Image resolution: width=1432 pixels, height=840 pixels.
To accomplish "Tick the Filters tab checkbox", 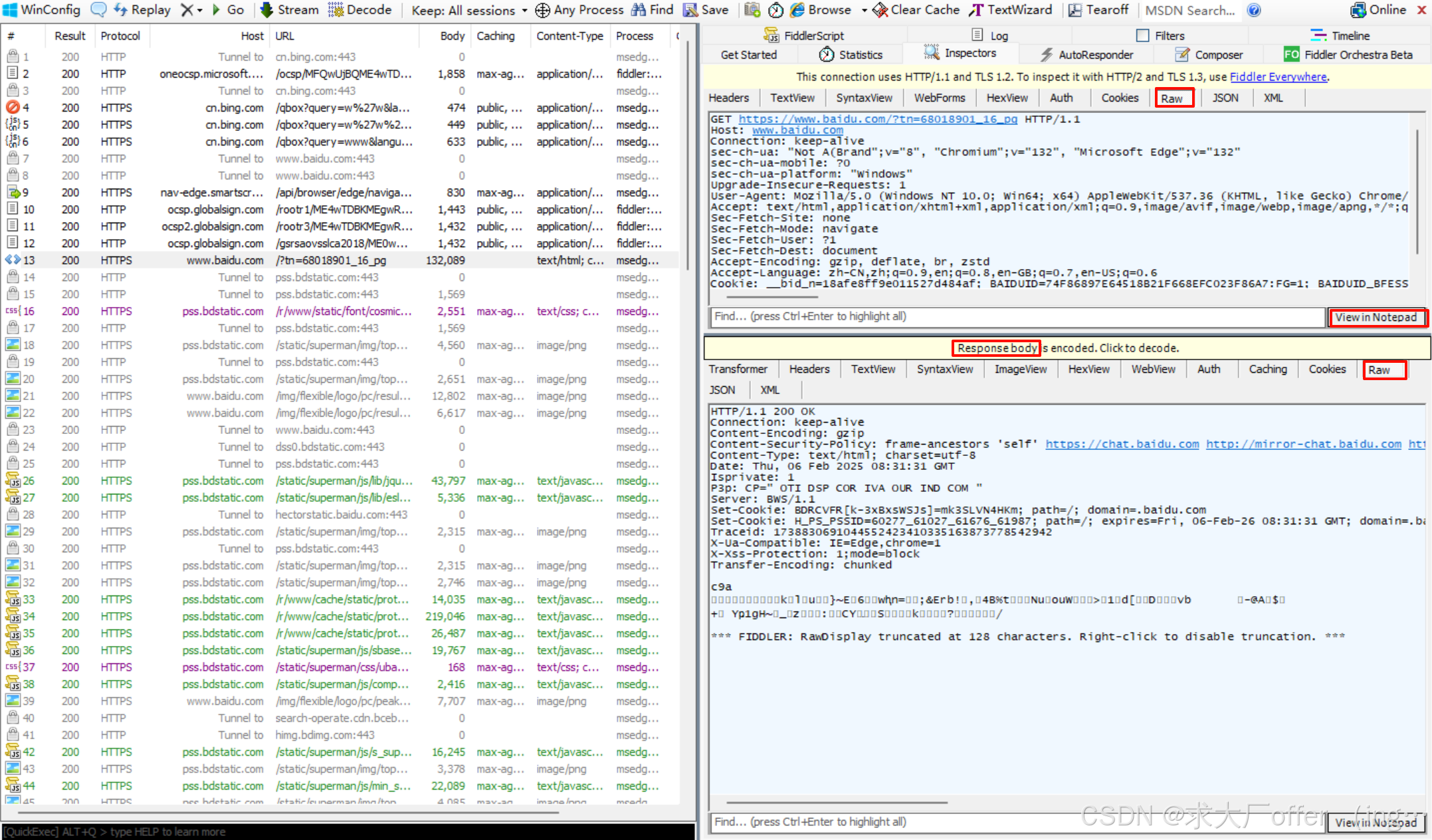I will click(1142, 36).
